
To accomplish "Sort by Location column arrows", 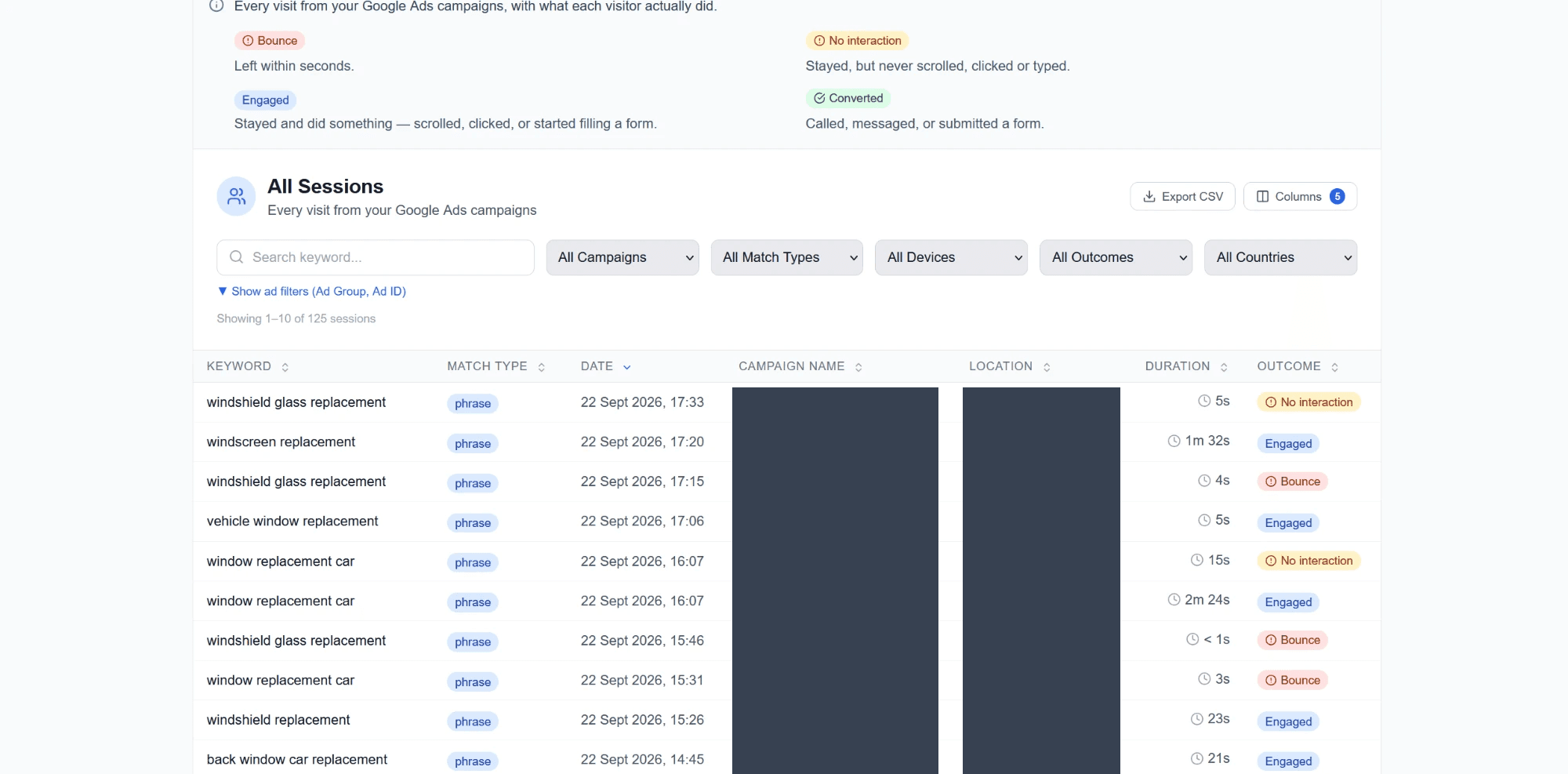I will [1047, 367].
